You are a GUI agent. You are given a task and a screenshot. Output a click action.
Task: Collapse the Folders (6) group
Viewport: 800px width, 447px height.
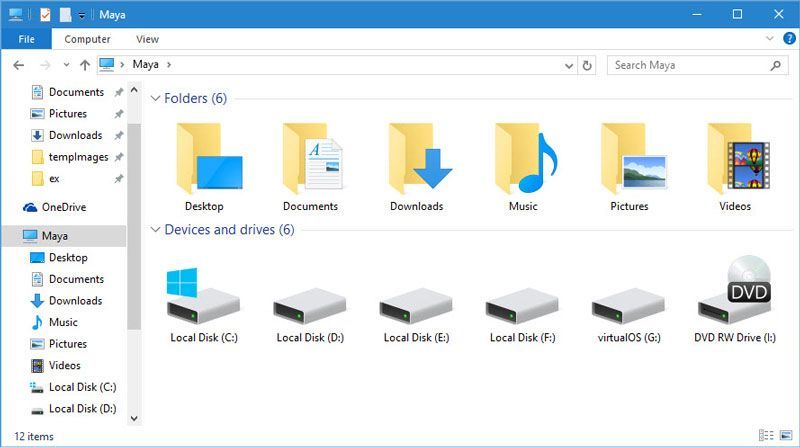pos(156,98)
